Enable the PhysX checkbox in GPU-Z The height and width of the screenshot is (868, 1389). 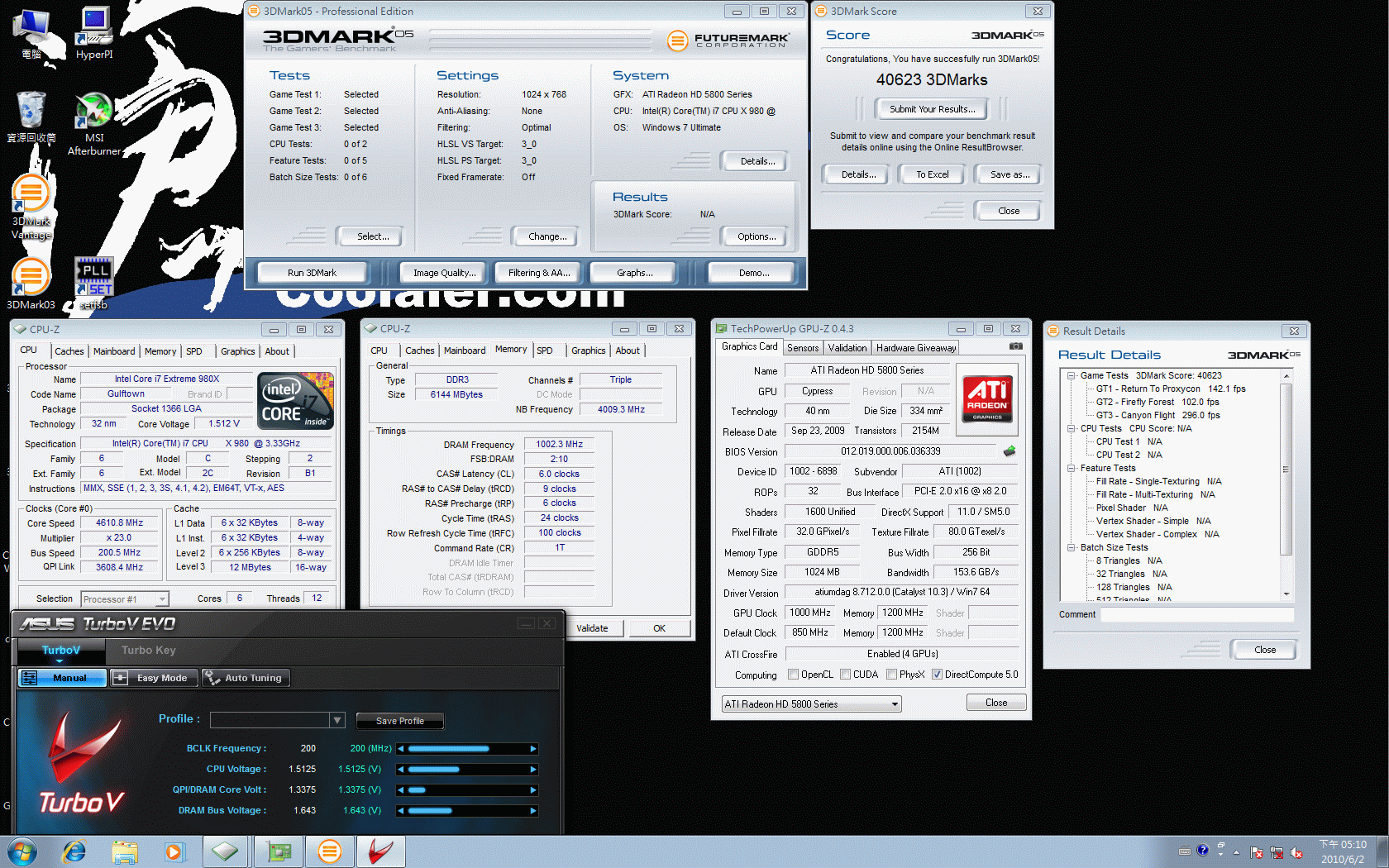coord(892,675)
